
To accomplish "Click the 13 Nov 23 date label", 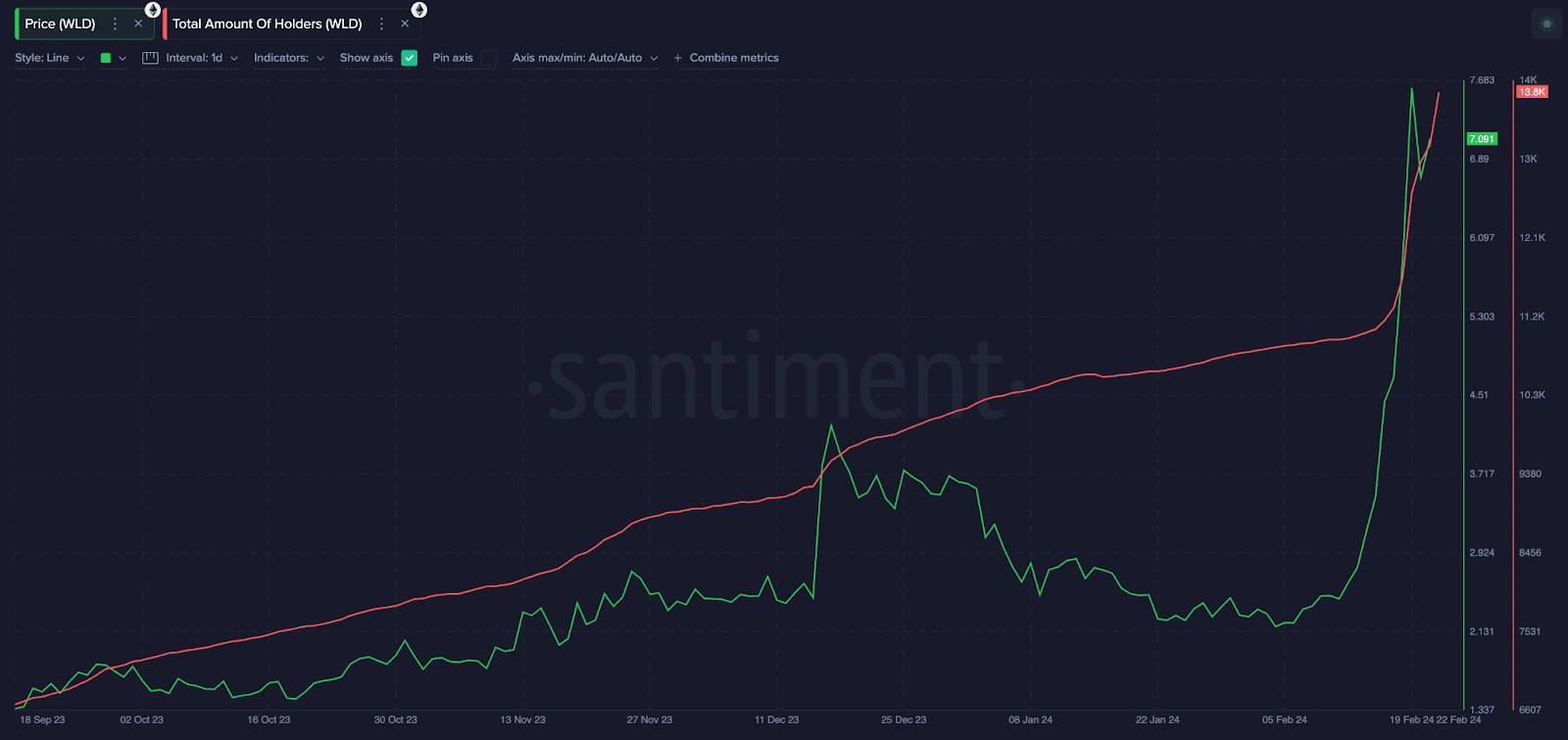I will pyautogui.click(x=522, y=719).
